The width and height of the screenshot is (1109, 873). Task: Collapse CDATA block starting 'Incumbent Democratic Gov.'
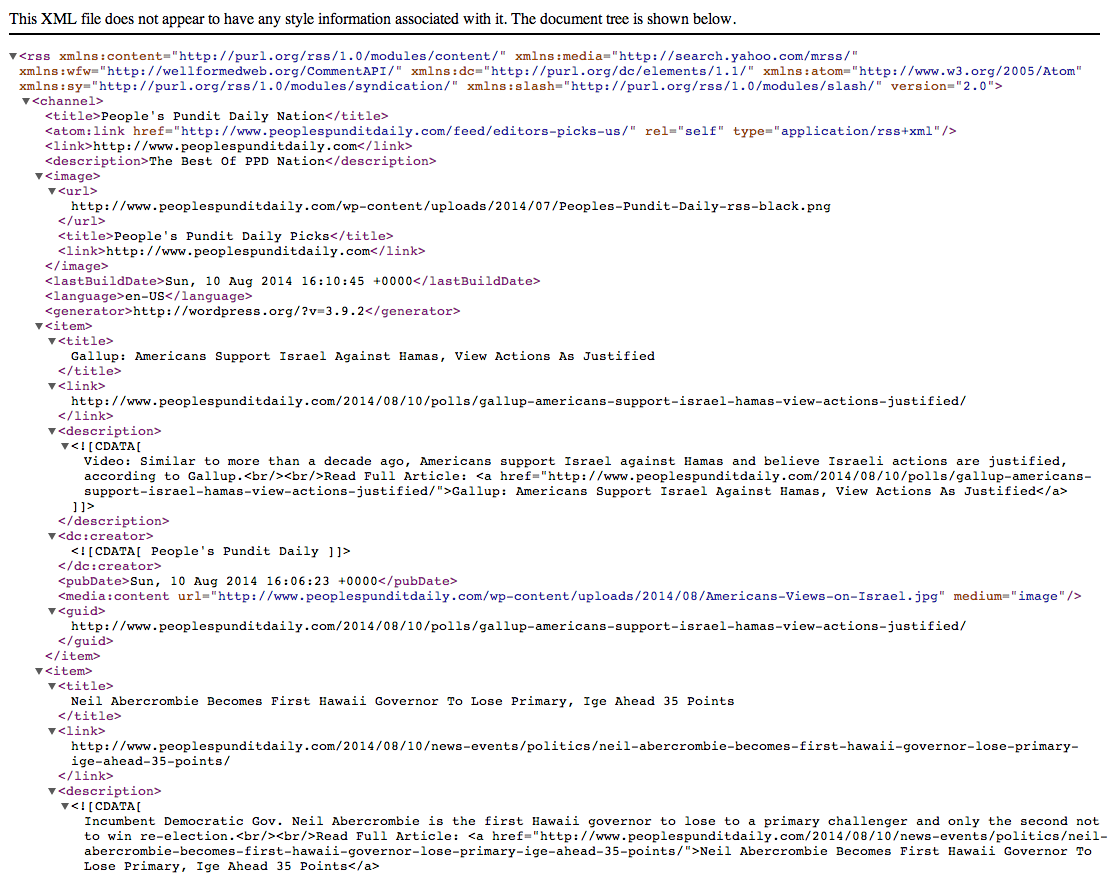tap(65, 806)
